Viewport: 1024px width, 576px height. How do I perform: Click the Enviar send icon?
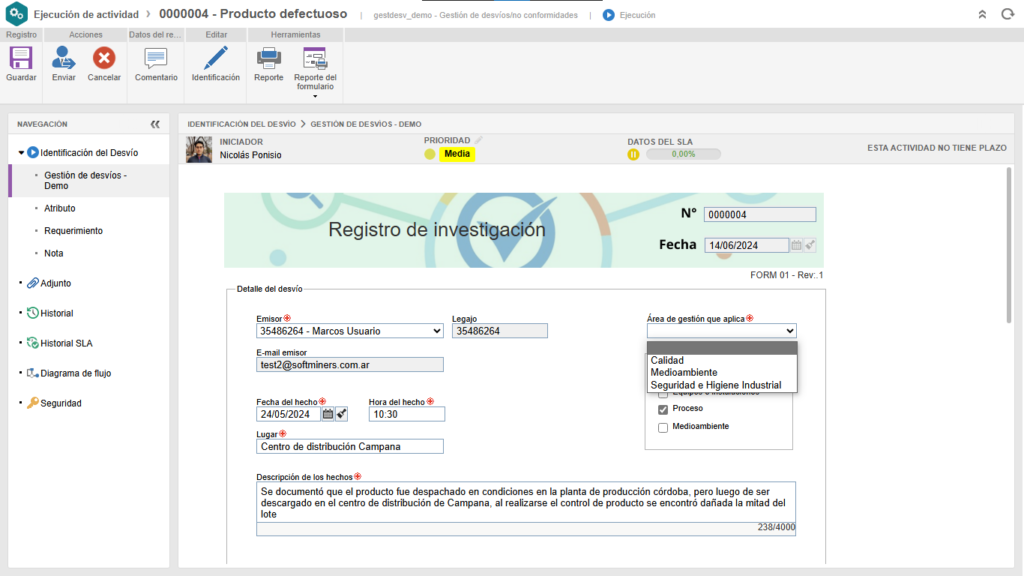64,59
